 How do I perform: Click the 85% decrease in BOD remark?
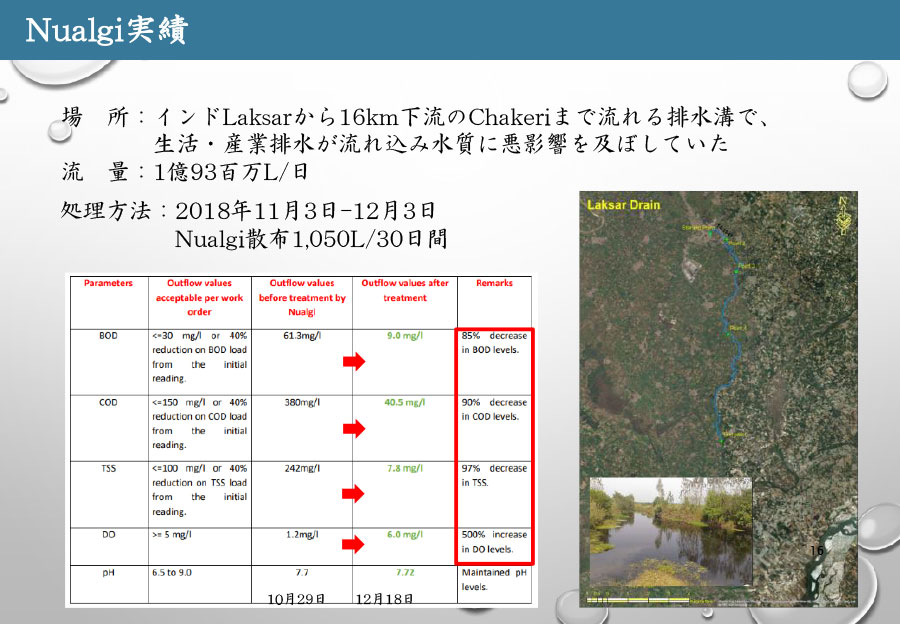coord(494,343)
